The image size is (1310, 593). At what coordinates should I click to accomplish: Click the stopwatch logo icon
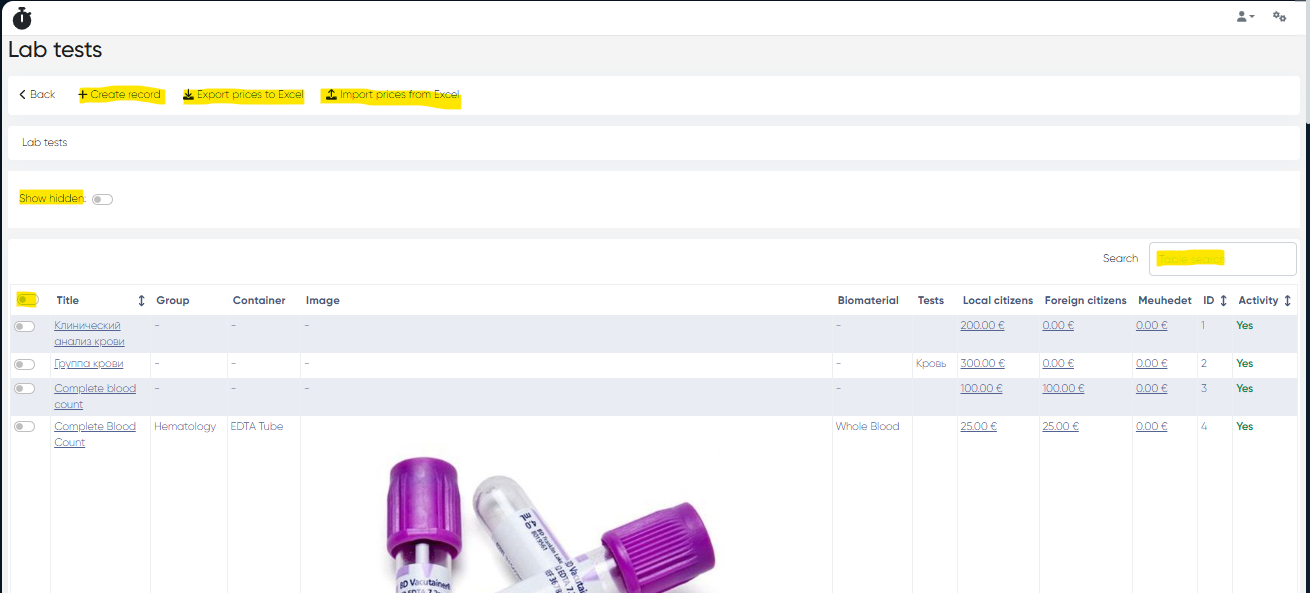tap(22, 18)
